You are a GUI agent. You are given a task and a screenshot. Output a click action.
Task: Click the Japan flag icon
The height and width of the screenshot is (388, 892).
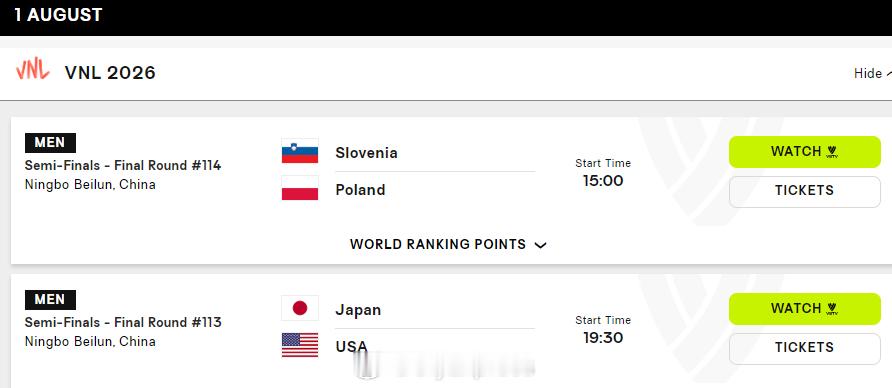[x=300, y=308]
